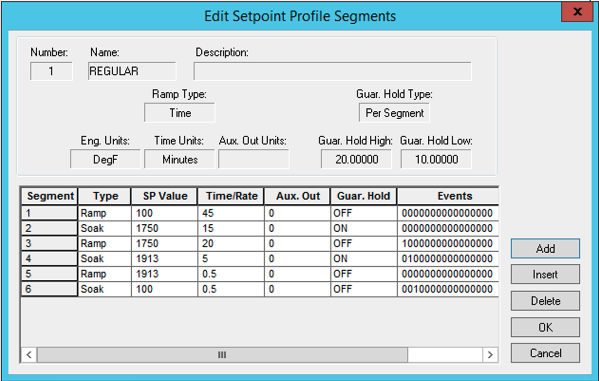The image size is (599, 381).
Task: Click Guar. Hold ON in segment 2
Action: click(x=364, y=228)
